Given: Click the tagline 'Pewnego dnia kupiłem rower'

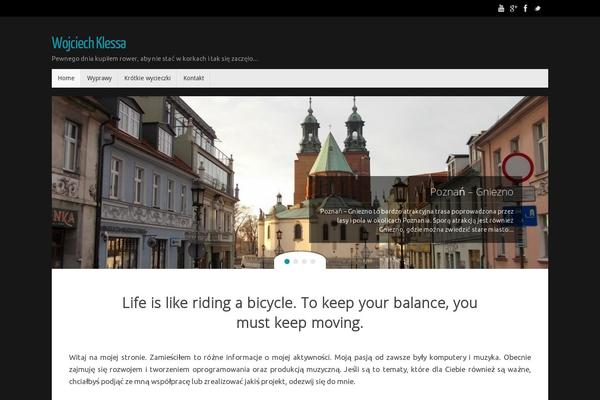Looking at the screenshot, I should pyautogui.click(x=155, y=59).
